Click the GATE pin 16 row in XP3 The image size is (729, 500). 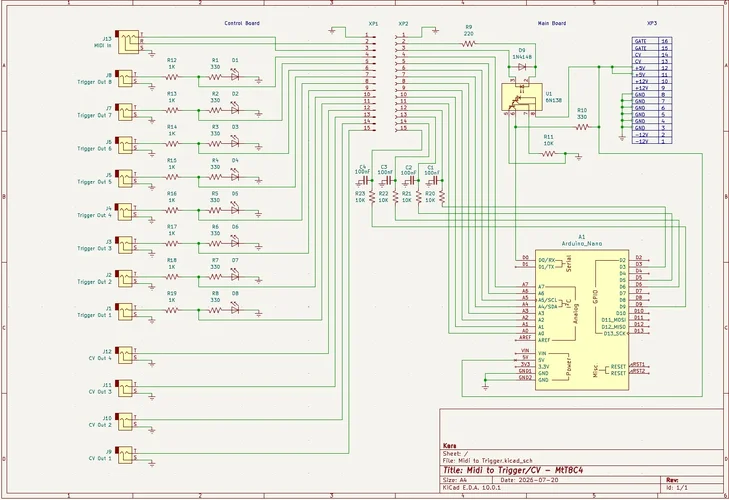(x=652, y=41)
